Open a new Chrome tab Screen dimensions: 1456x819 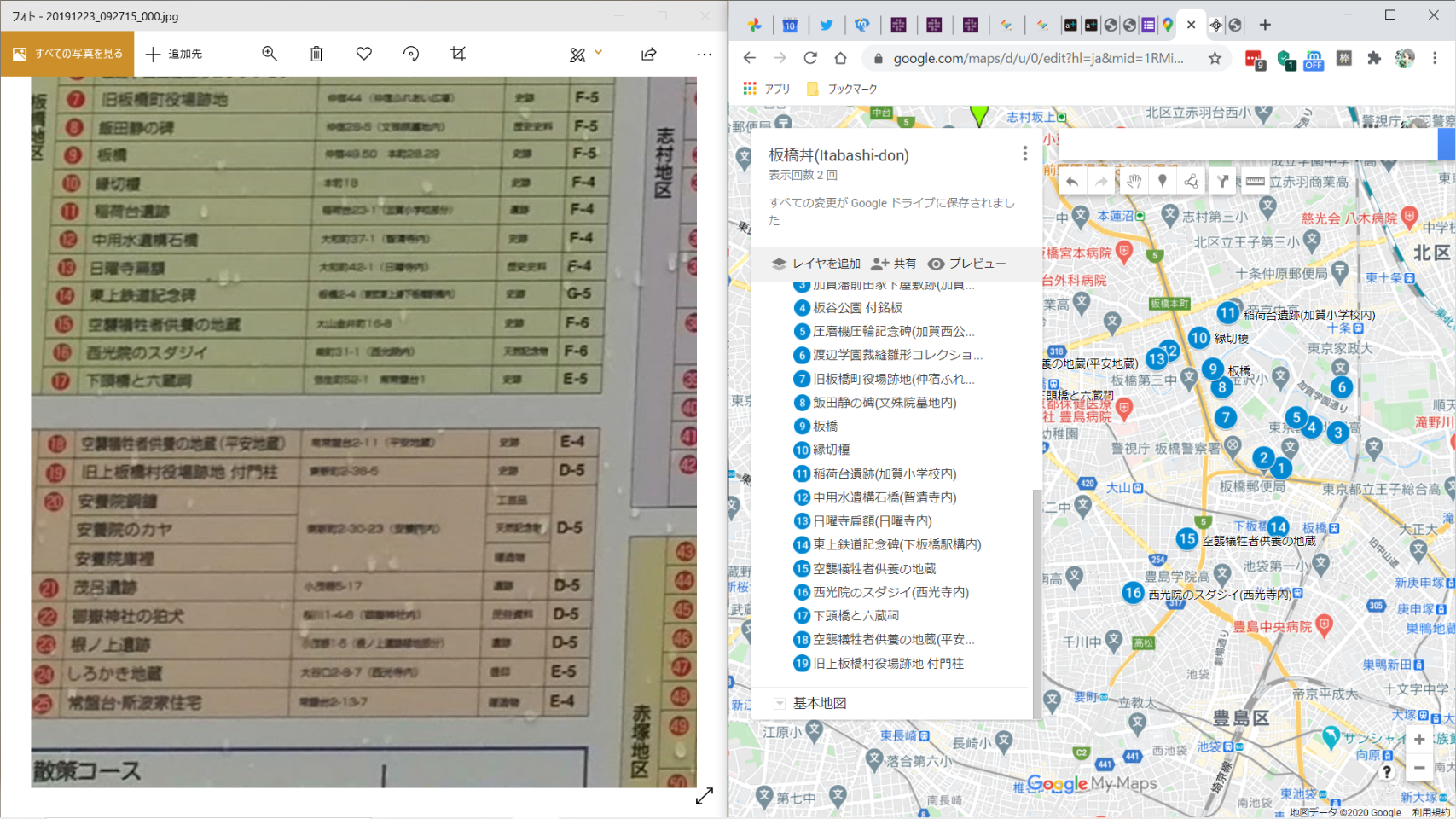pyautogui.click(x=1265, y=25)
